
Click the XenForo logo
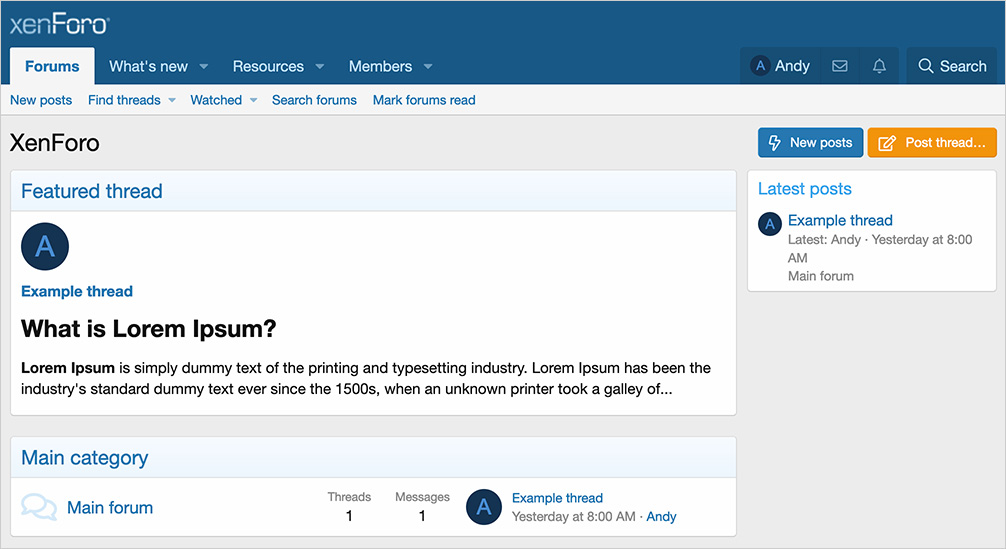coord(59,24)
